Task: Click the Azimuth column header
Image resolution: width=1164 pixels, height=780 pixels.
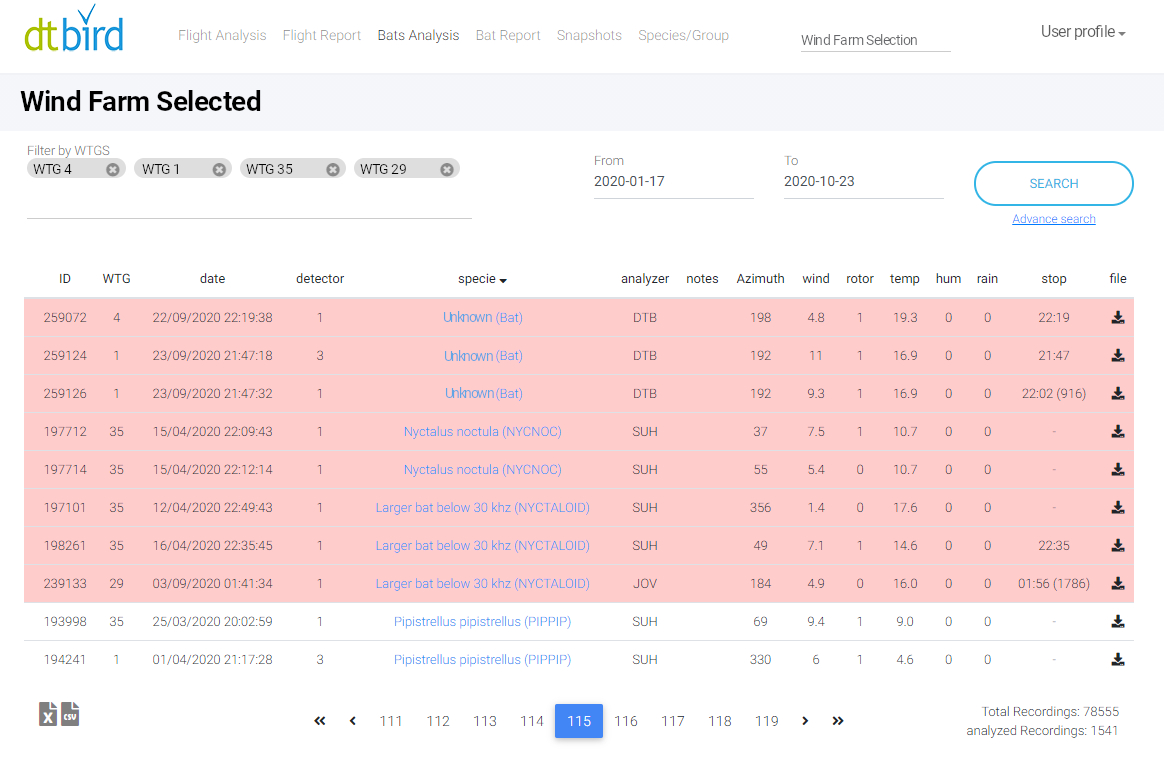Action: pyautogui.click(x=760, y=279)
